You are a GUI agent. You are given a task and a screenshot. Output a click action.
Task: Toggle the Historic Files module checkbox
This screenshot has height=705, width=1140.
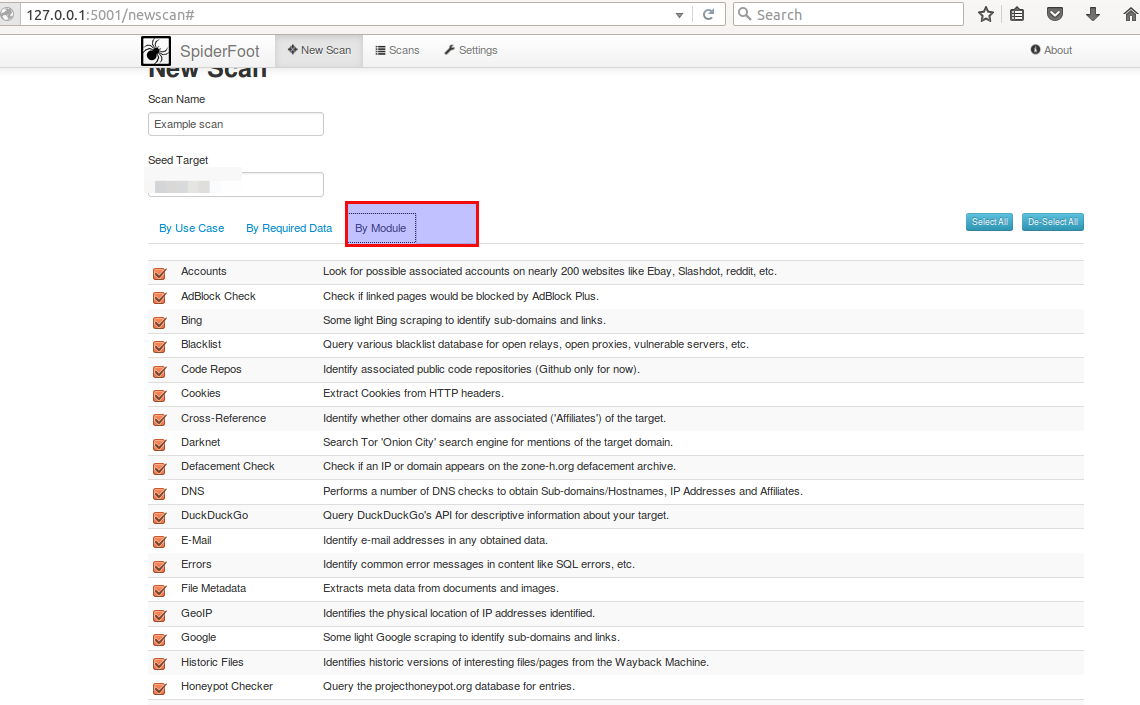[160, 664]
